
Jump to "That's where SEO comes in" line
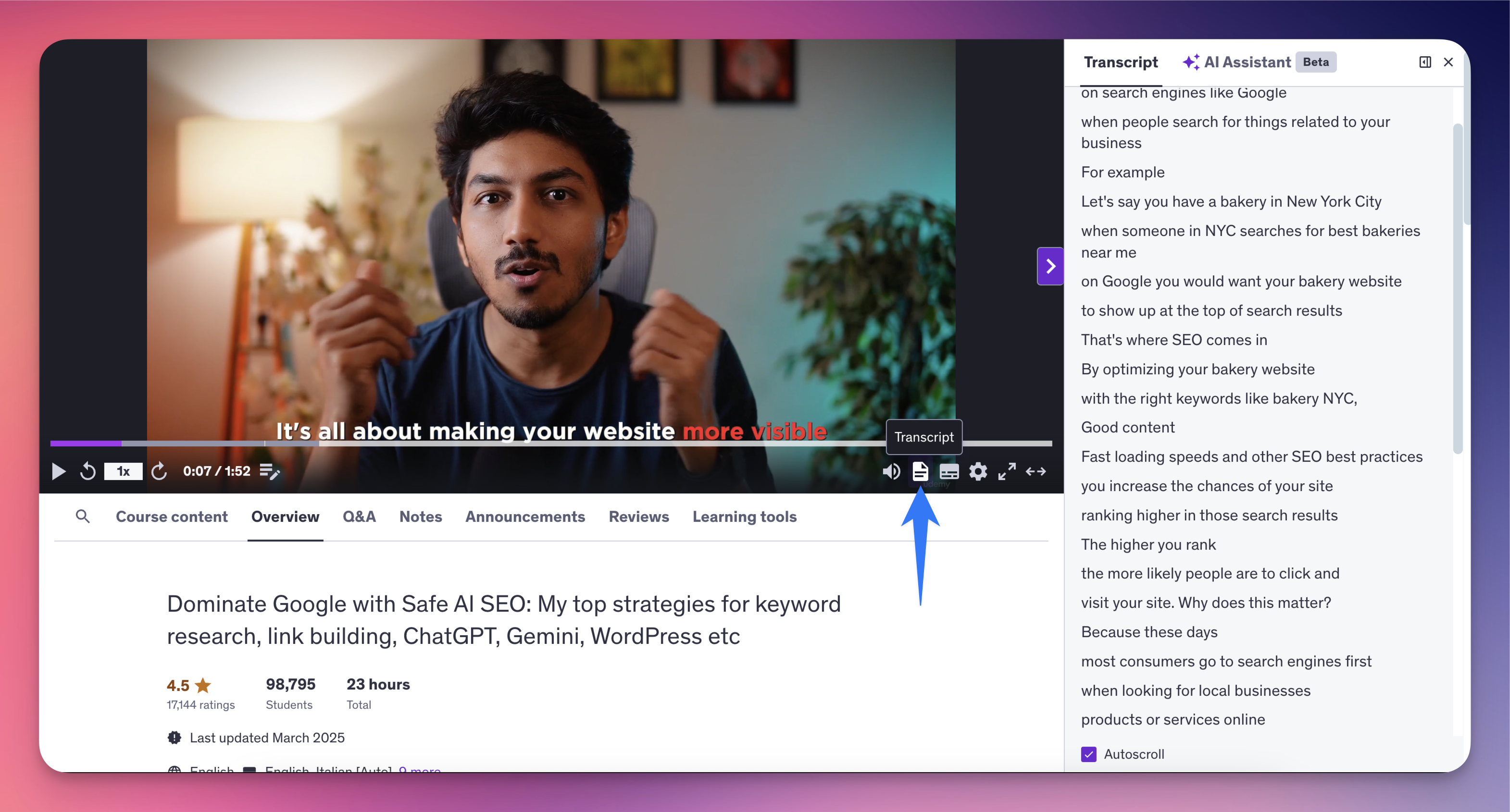[1174, 340]
